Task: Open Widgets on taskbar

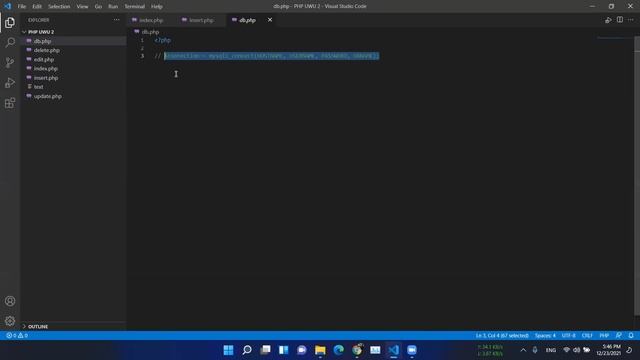Action: click(x=284, y=350)
